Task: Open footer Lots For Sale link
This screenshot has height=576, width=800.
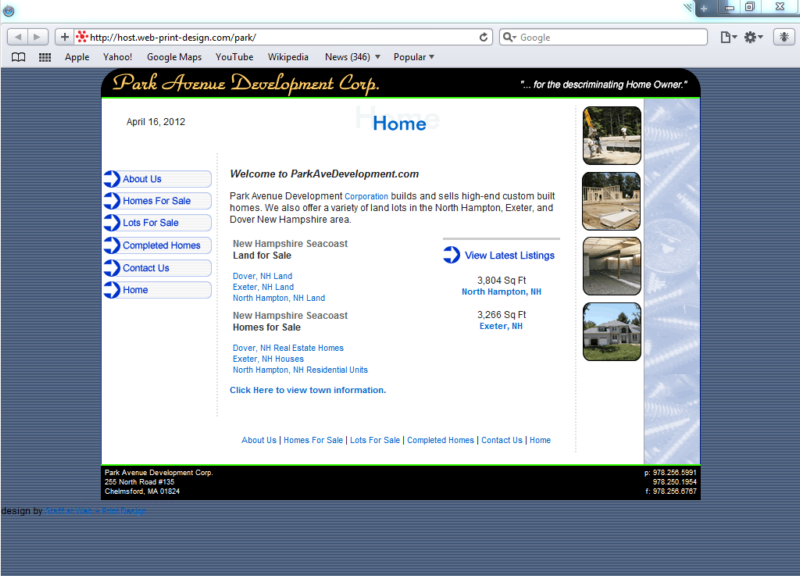Action: point(375,440)
